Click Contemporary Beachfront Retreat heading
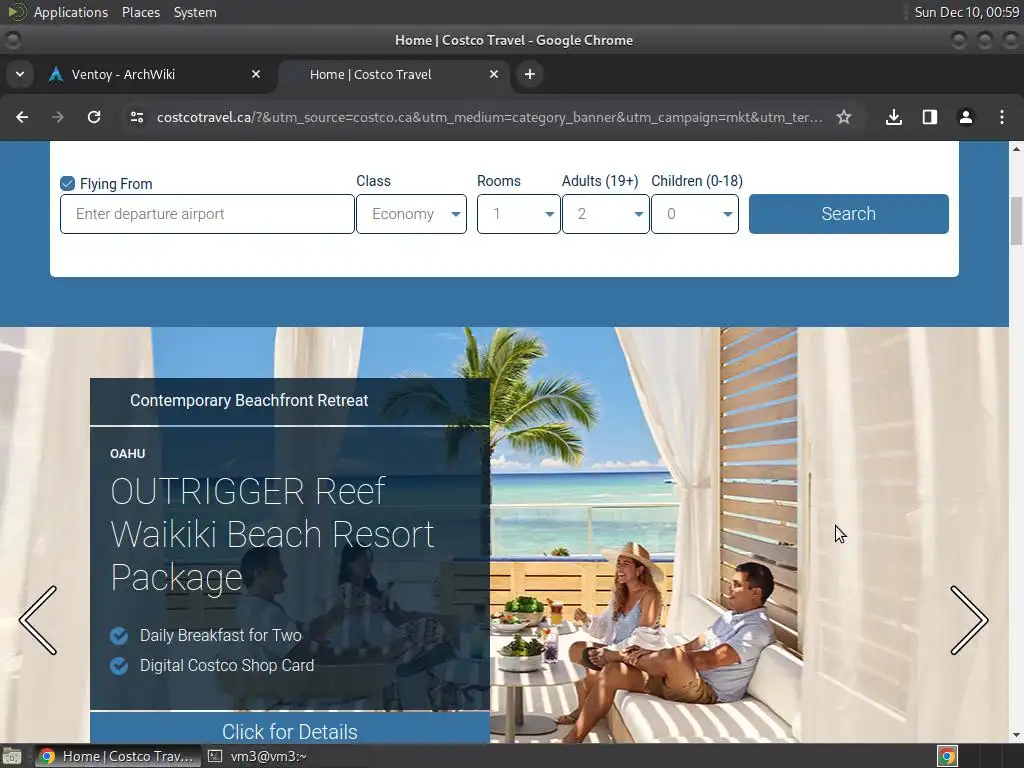 (x=249, y=400)
